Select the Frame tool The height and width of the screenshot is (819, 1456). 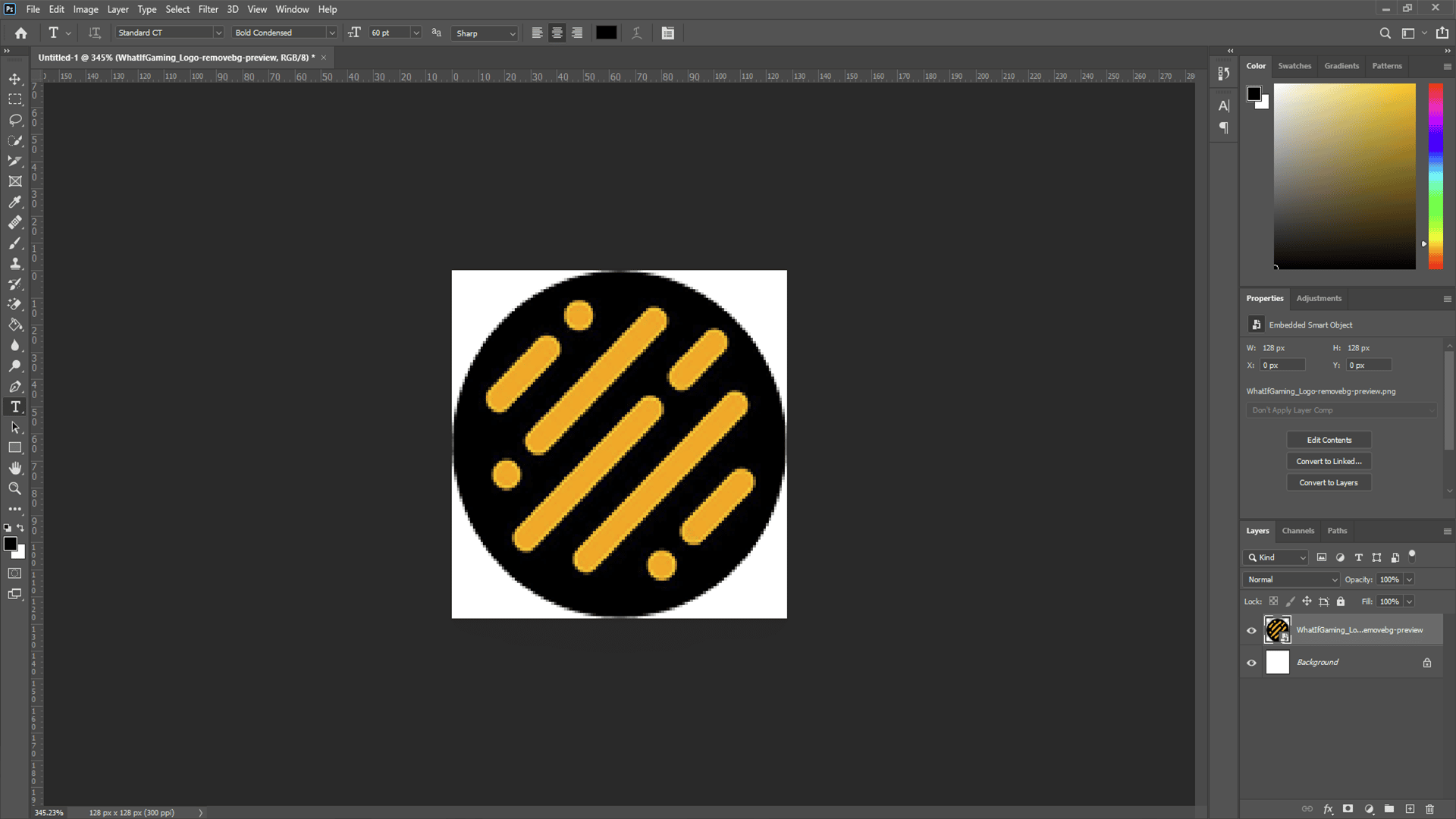(x=15, y=181)
